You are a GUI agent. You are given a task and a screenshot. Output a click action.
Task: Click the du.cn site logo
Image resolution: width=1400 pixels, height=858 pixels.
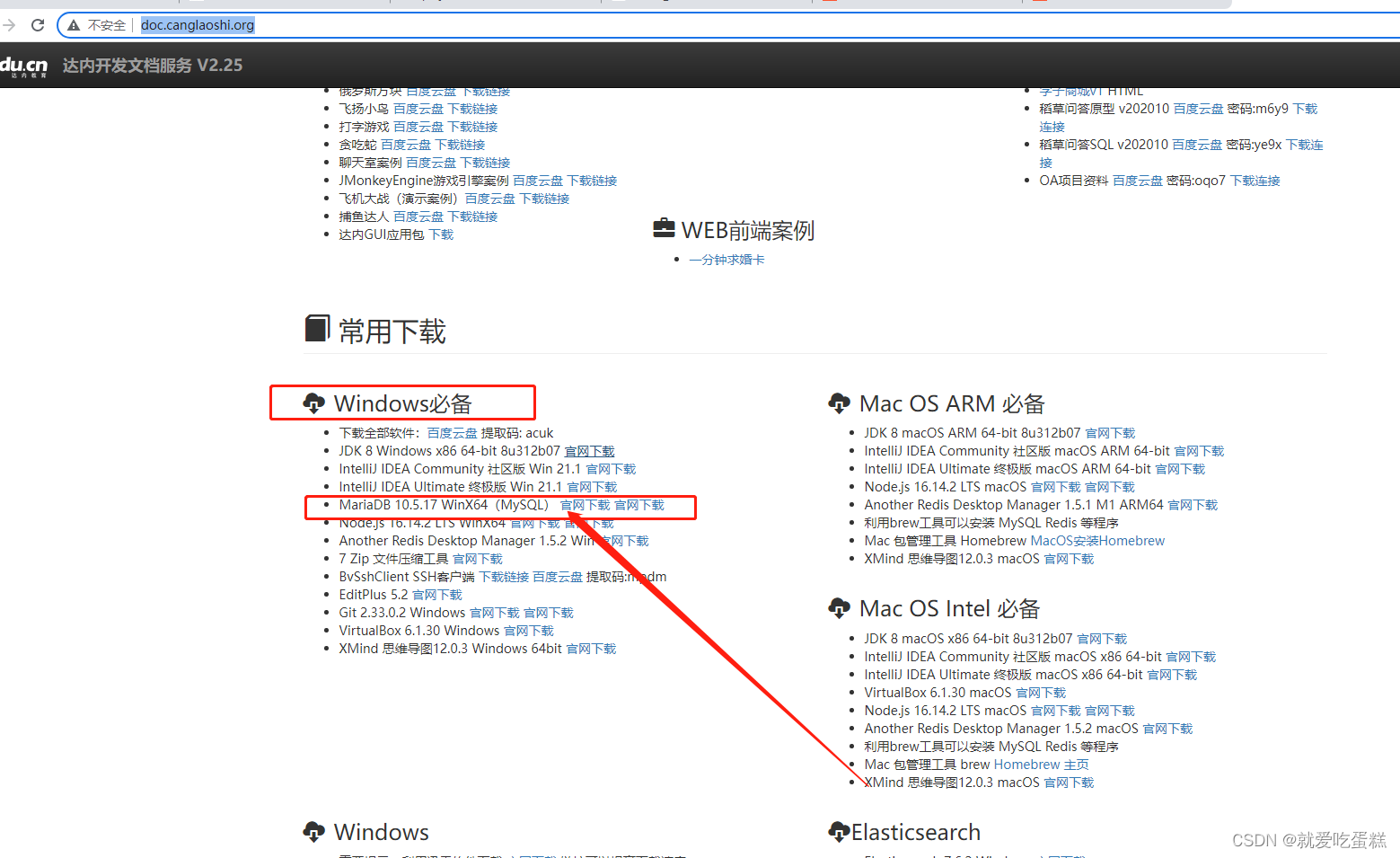23,66
